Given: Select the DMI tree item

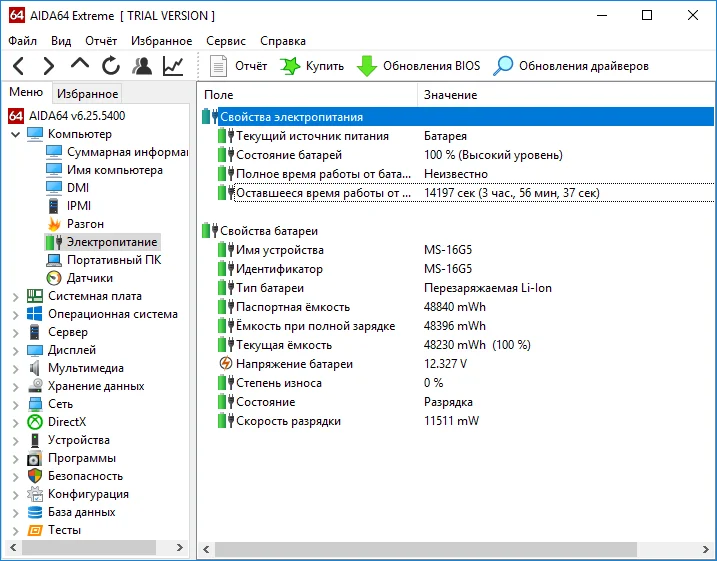Looking at the screenshot, I should click(78, 188).
